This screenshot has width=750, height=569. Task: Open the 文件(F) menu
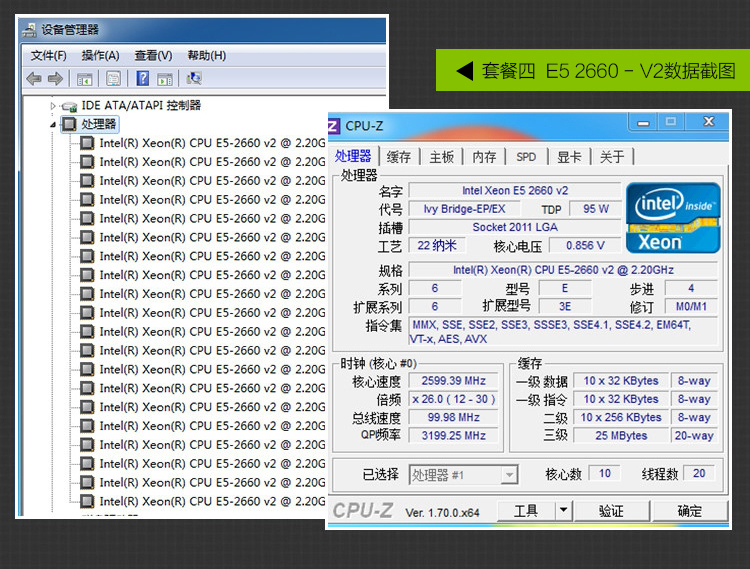point(48,55)
